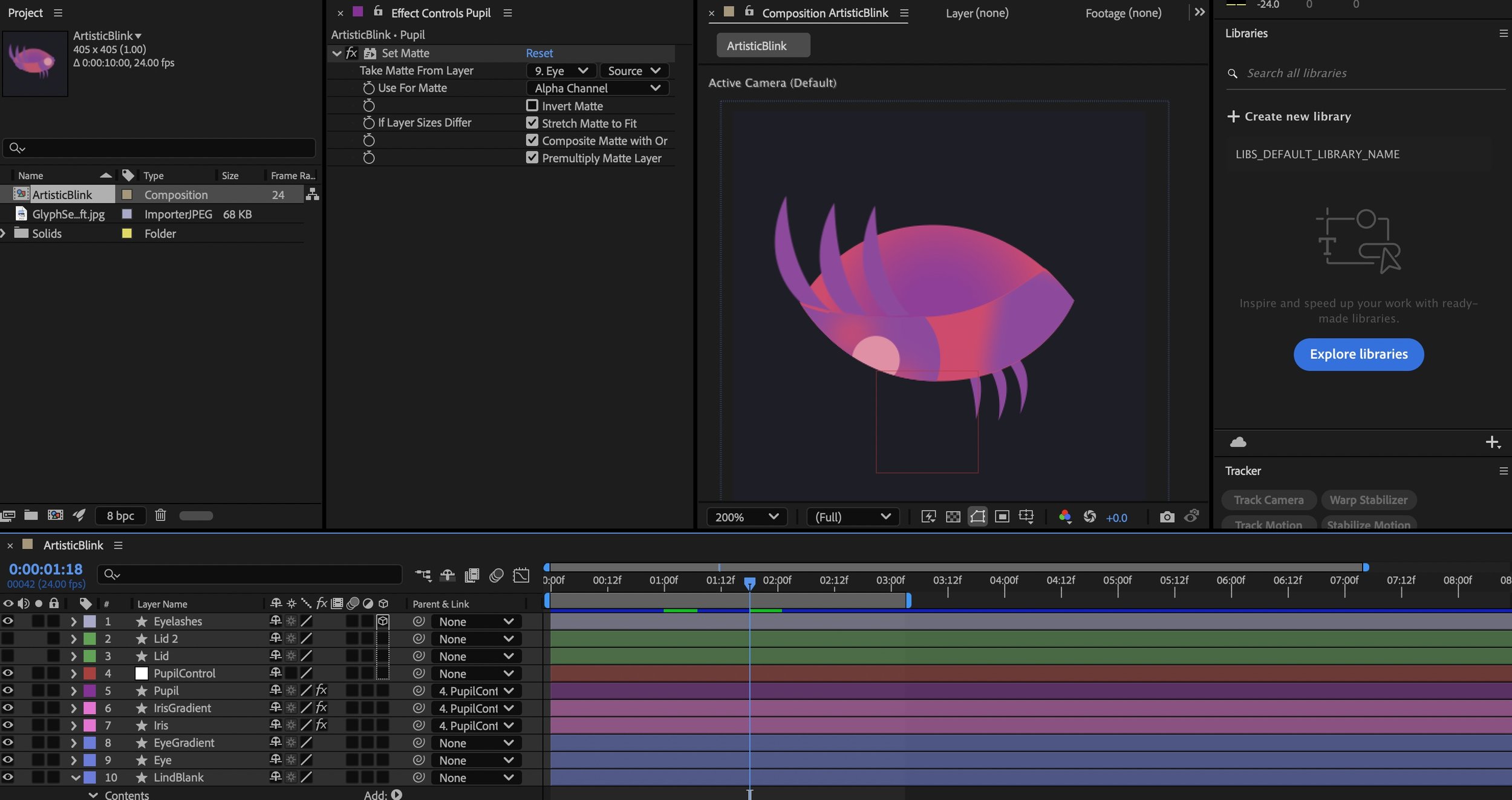Click the purple label swatch of Pupil layer
The width and height of the screenshot is (1512, 800).
point(90,690)
